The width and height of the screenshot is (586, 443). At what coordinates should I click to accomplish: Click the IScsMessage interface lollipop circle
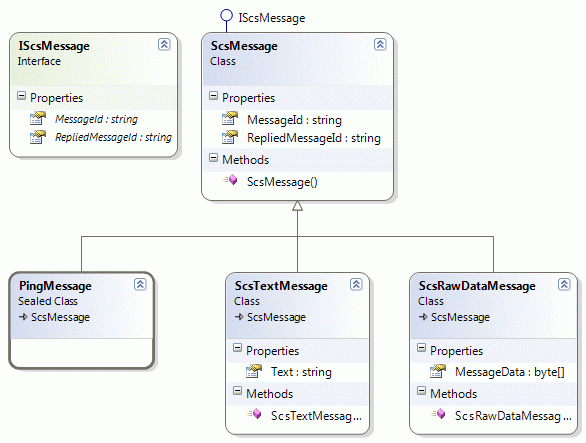(x=226, y=15)
